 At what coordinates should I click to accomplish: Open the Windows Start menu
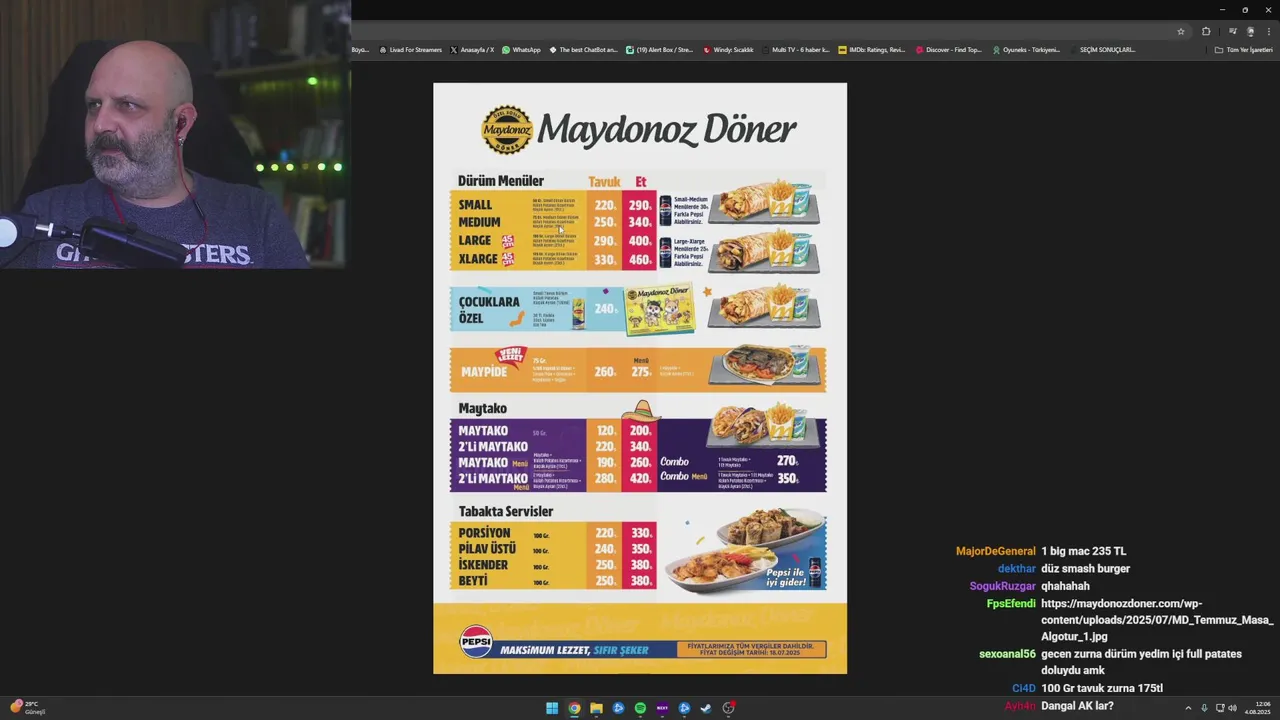click(552, 708)
